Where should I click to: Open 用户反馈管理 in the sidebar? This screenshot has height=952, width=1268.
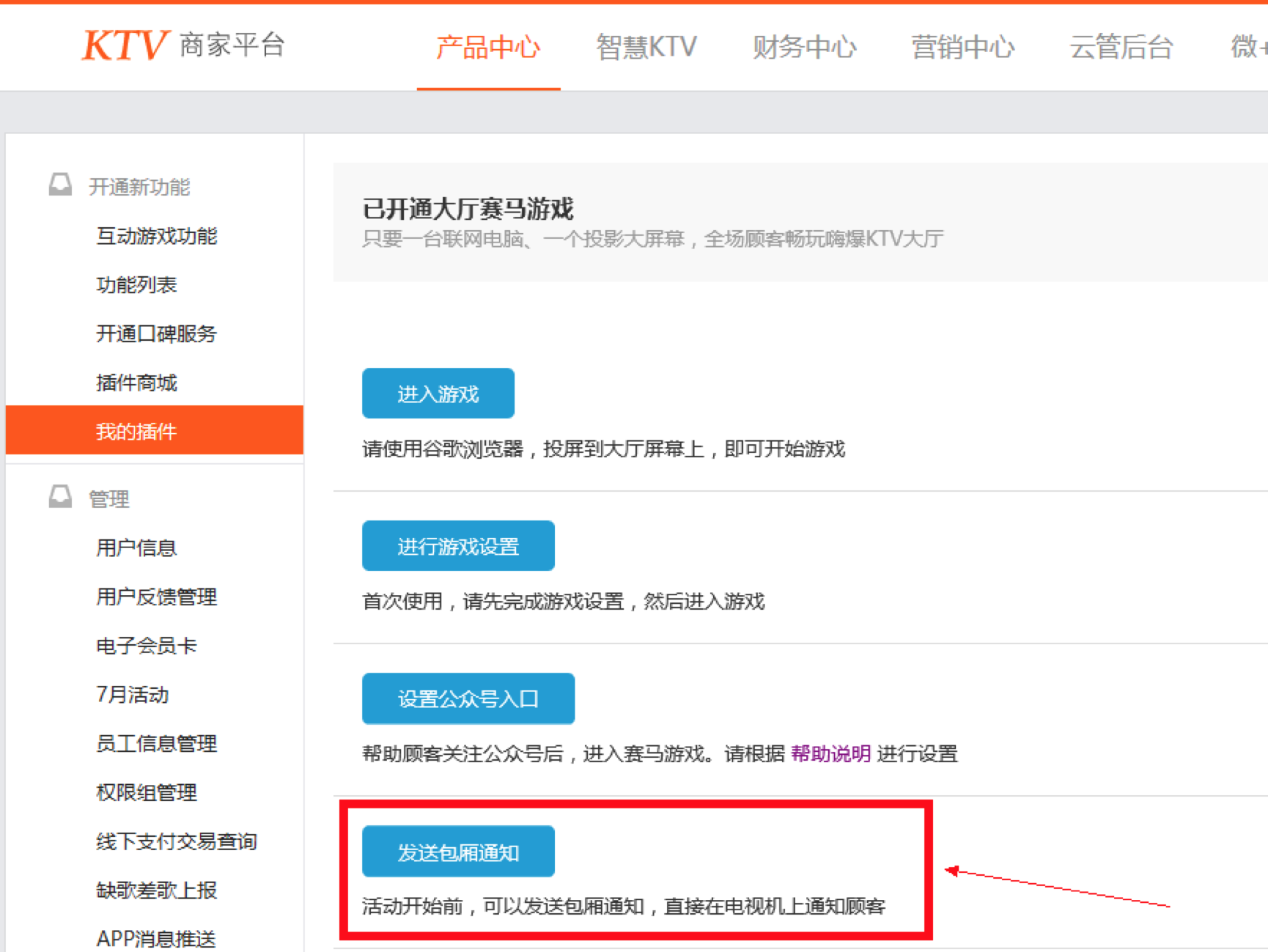[x=157, y=597]
